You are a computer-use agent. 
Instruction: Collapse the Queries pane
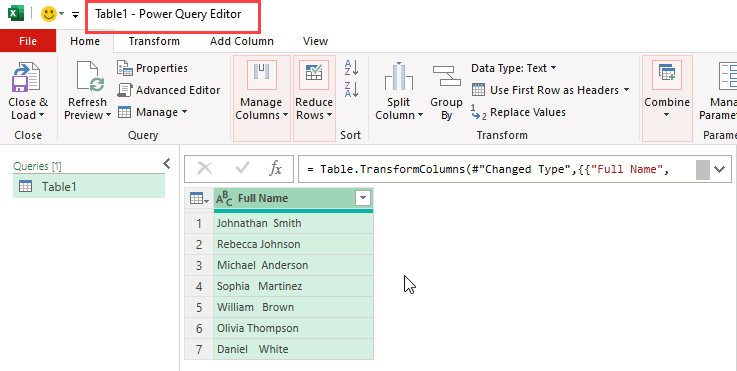pyautogui.click(x=166, y=163)
